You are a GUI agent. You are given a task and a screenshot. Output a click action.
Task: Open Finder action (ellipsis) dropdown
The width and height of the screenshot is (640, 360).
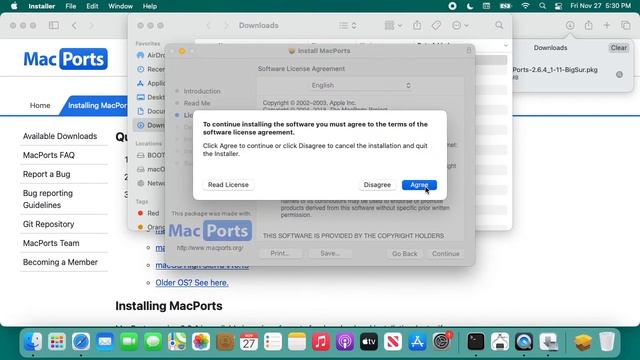click(460, 25)
